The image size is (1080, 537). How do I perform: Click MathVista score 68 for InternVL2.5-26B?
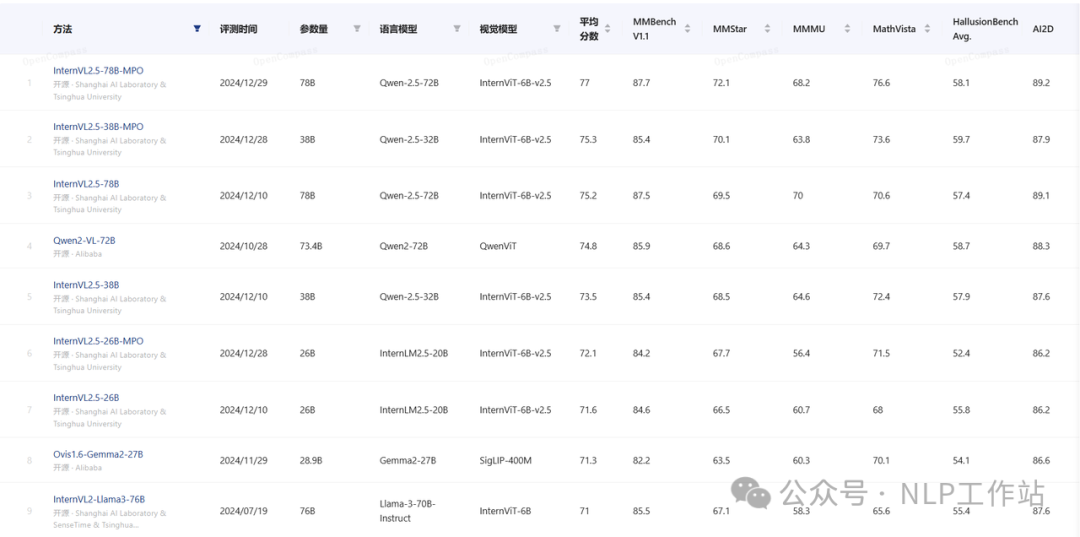(x=878, y=410)
